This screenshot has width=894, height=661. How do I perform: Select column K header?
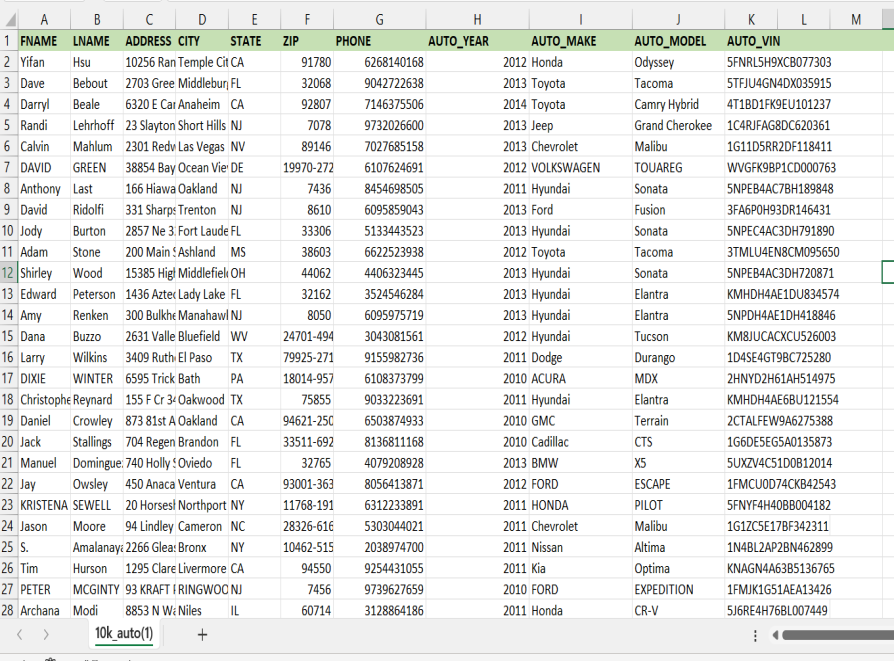(751, 20)
